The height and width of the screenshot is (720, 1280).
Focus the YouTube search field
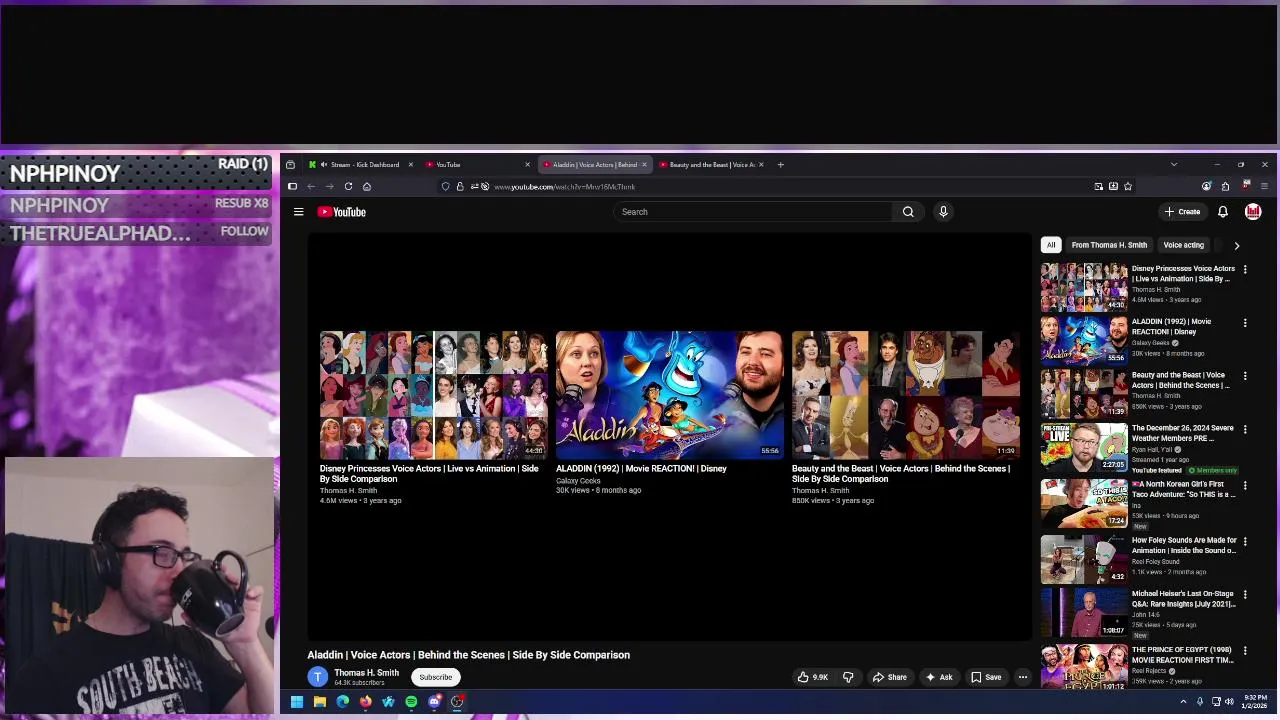point(753,212)
